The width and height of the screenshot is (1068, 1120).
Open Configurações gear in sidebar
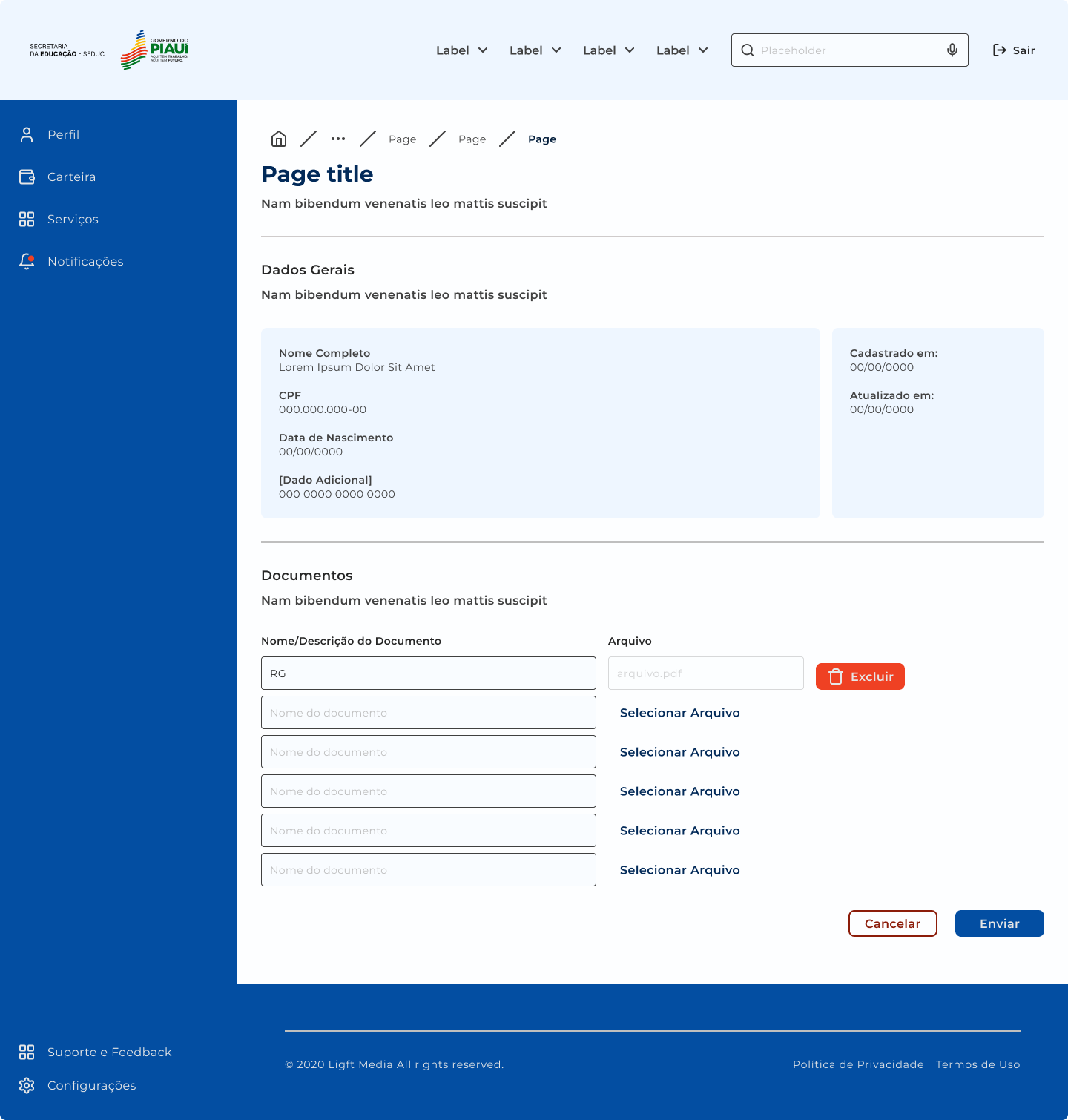(91, 1085)
